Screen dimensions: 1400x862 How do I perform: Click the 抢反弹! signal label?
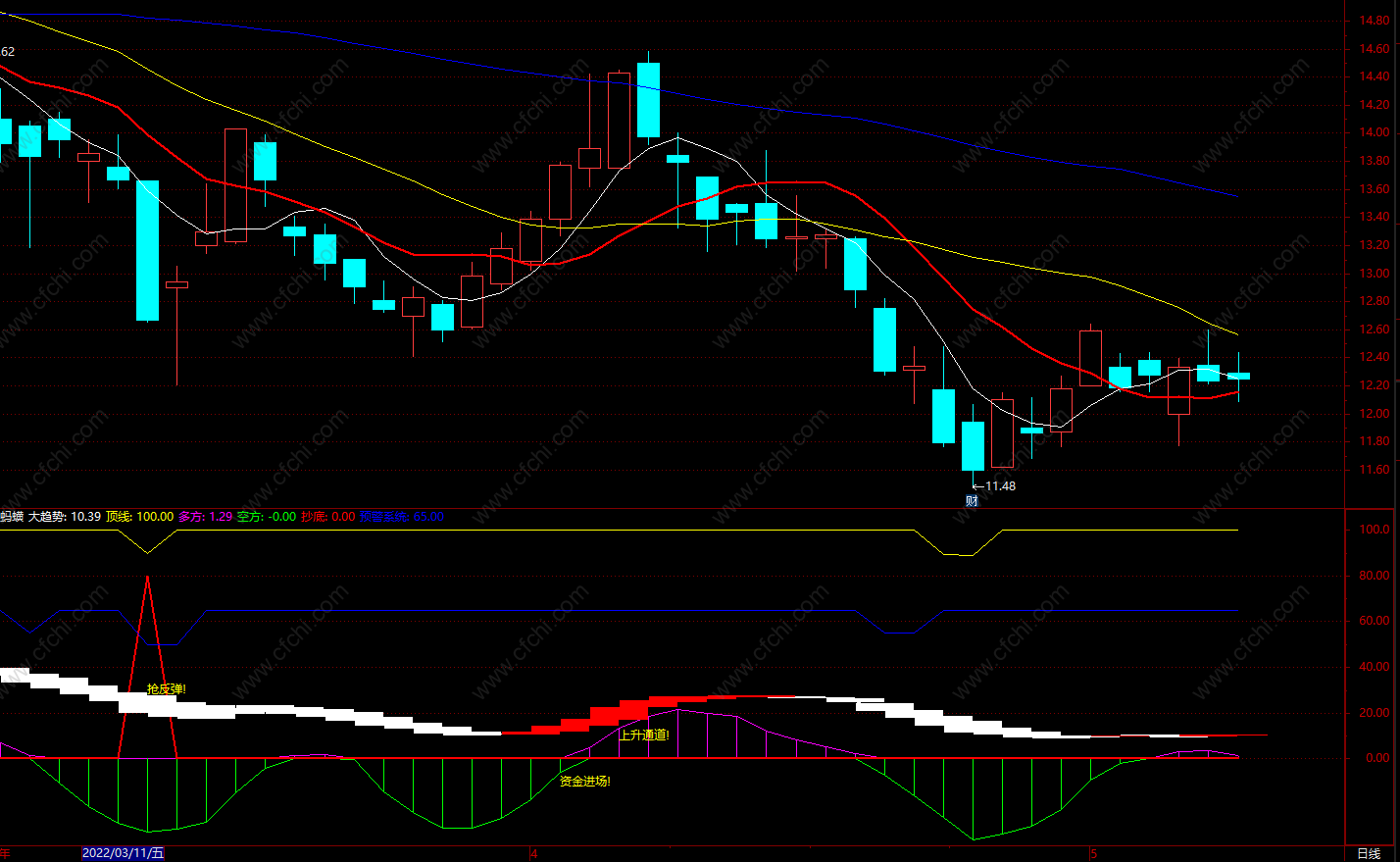166,689
